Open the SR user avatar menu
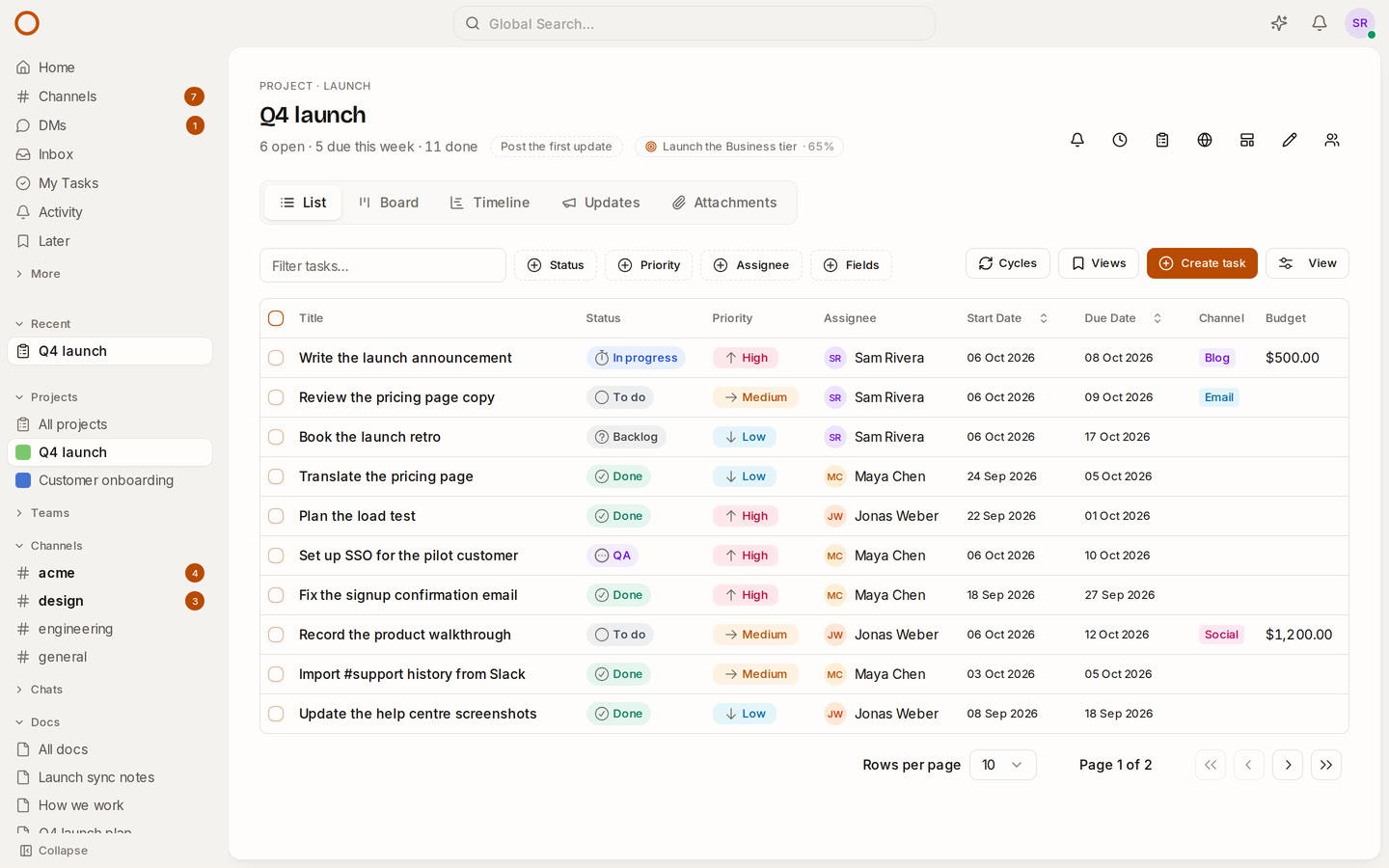Viewport: 1389px width, 868px height. [1360, 23]
